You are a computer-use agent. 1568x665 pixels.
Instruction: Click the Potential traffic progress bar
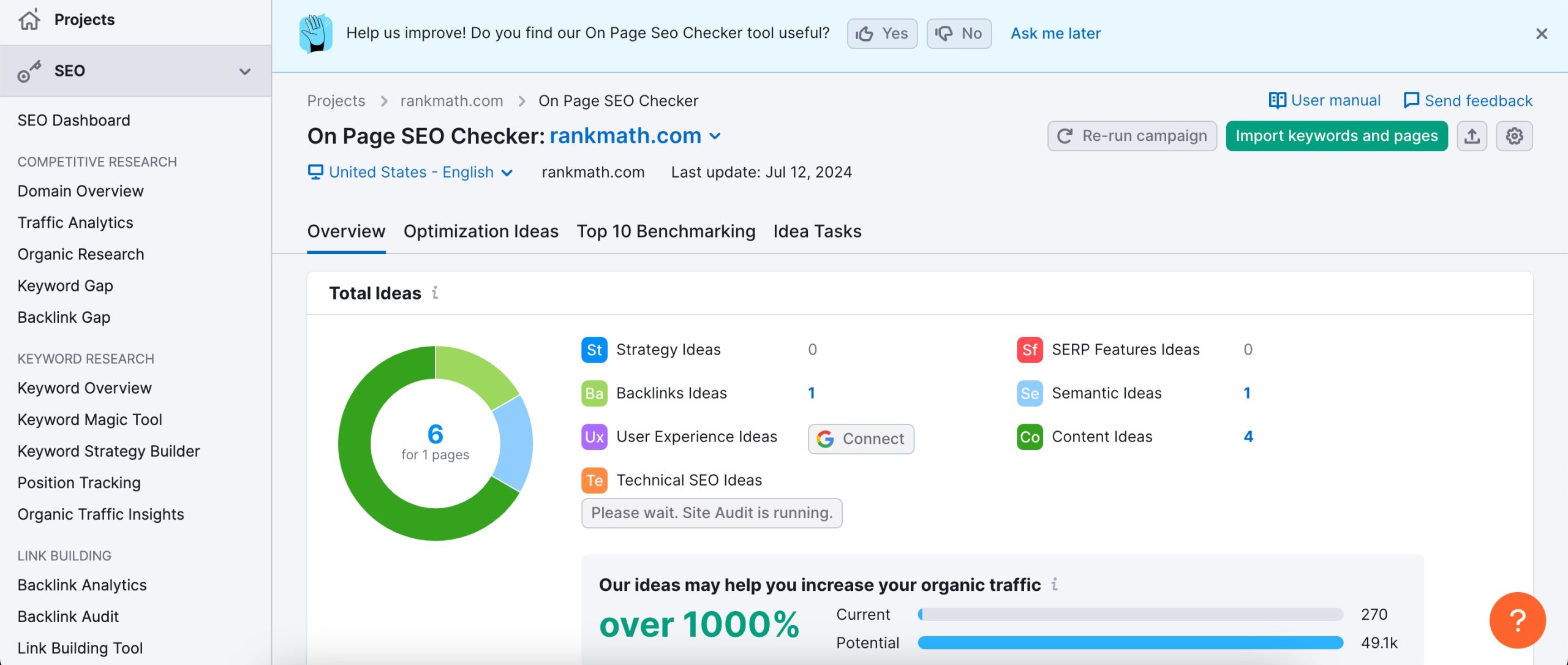1130,643
